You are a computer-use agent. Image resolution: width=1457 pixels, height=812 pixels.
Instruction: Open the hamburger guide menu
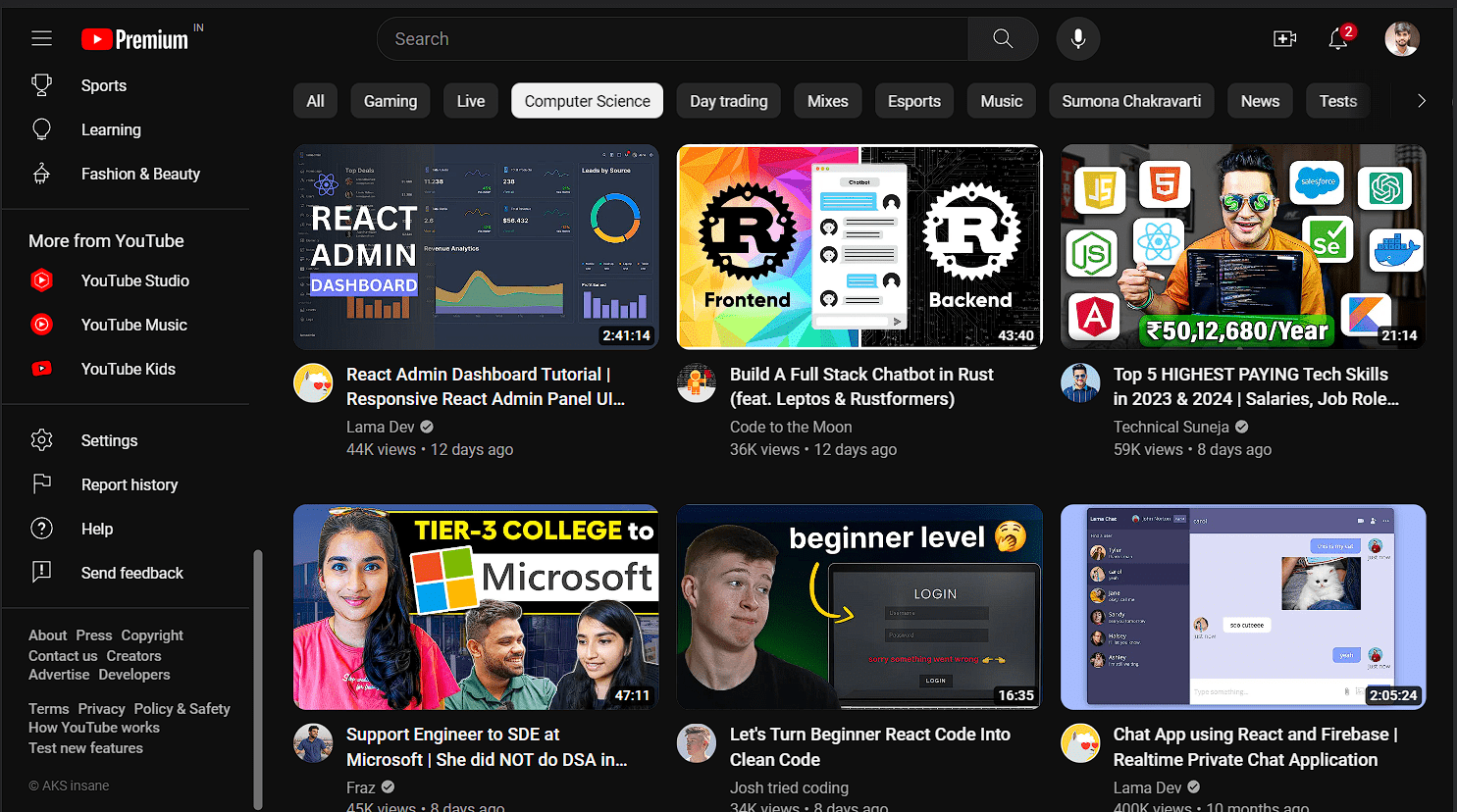[41, 38]
